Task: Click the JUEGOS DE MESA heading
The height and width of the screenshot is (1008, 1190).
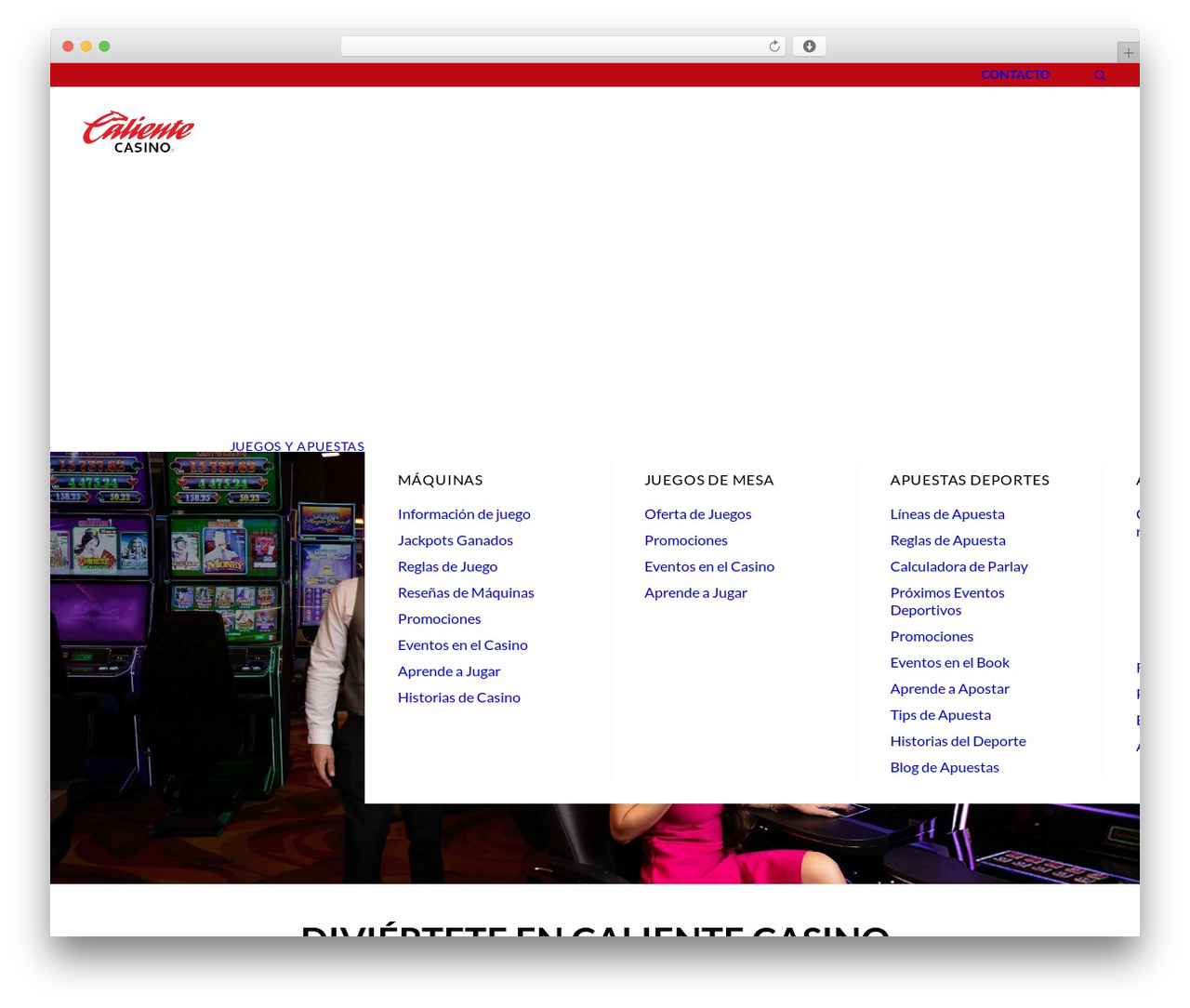Action: tap(709, 480)
